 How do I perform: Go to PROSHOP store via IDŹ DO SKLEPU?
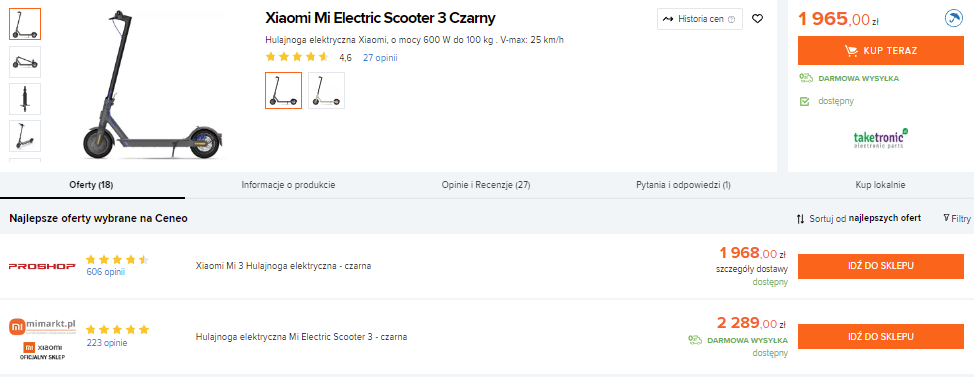click(881, 266)
